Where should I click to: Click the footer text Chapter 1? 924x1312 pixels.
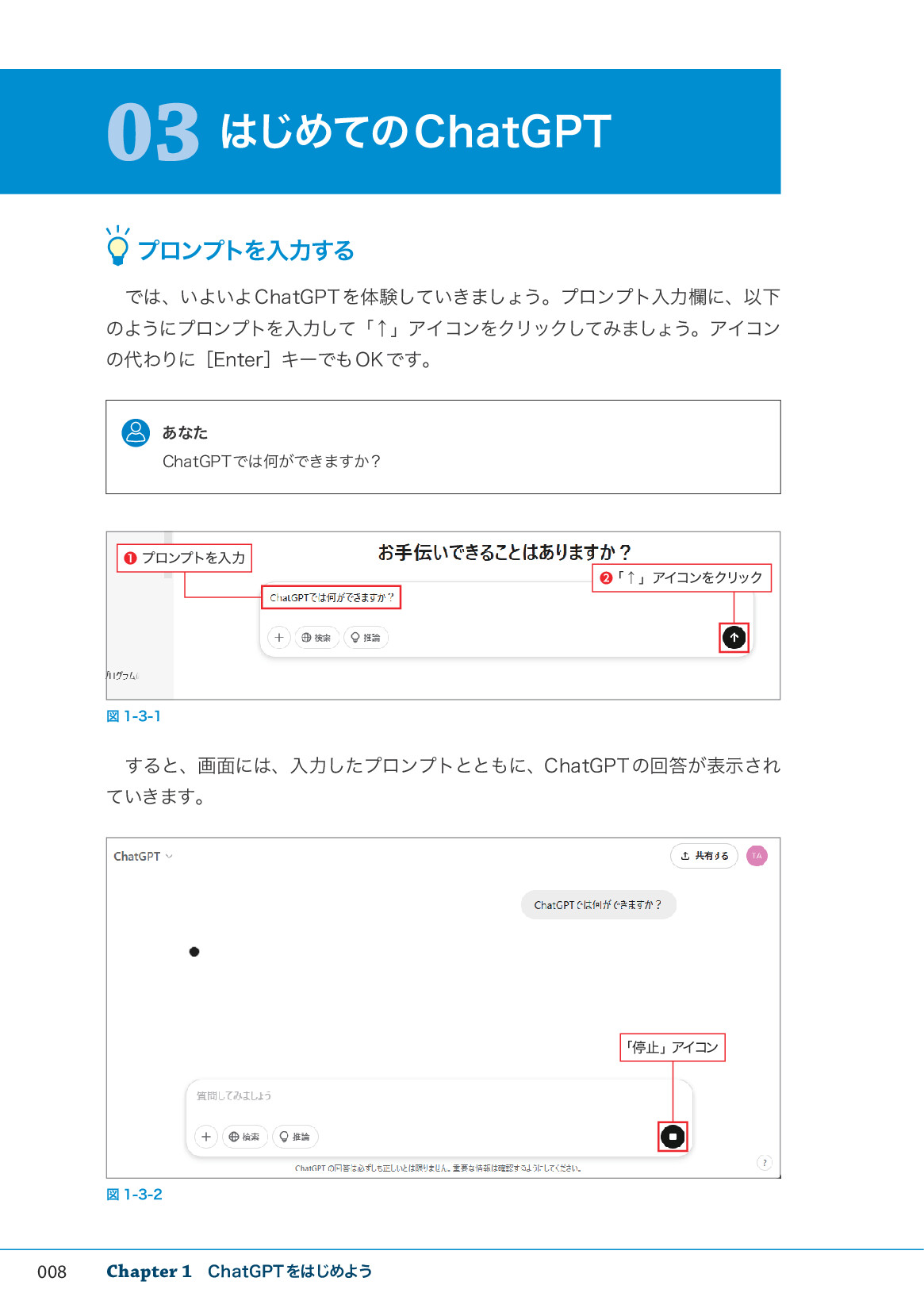pyautogui.click(x=149, y=1272)
